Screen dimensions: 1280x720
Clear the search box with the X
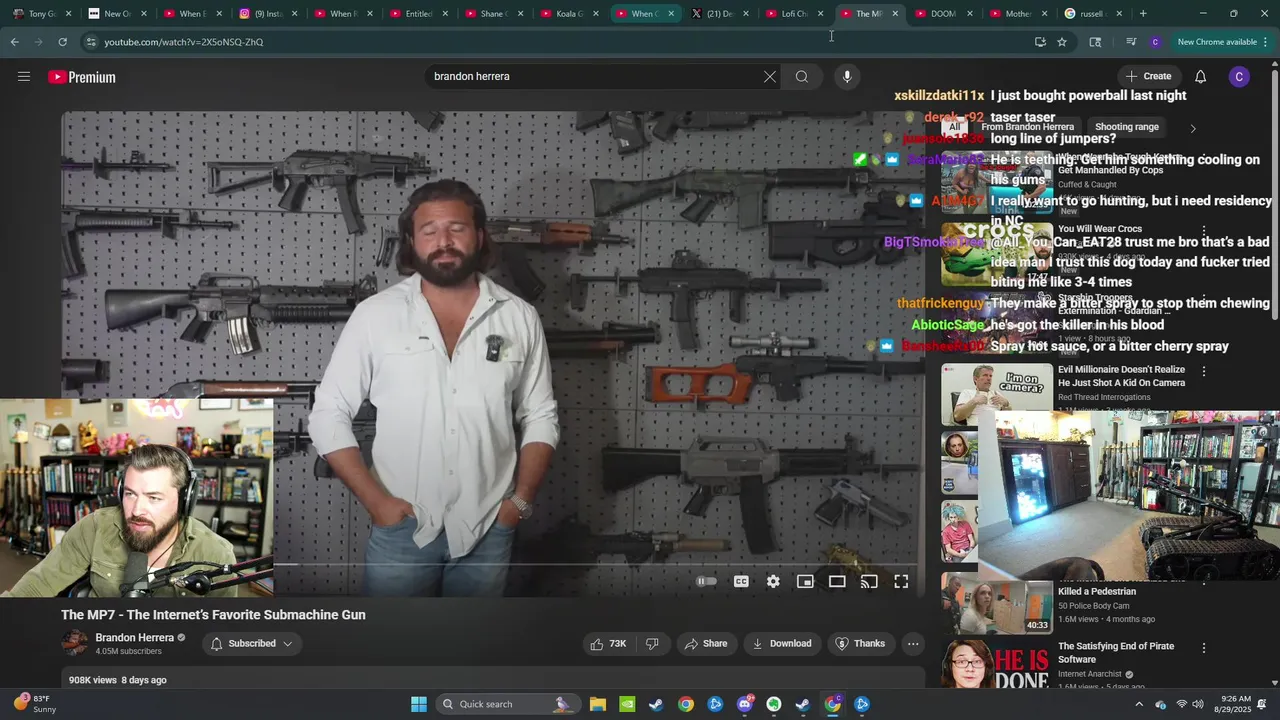click(x=770, y=77)
